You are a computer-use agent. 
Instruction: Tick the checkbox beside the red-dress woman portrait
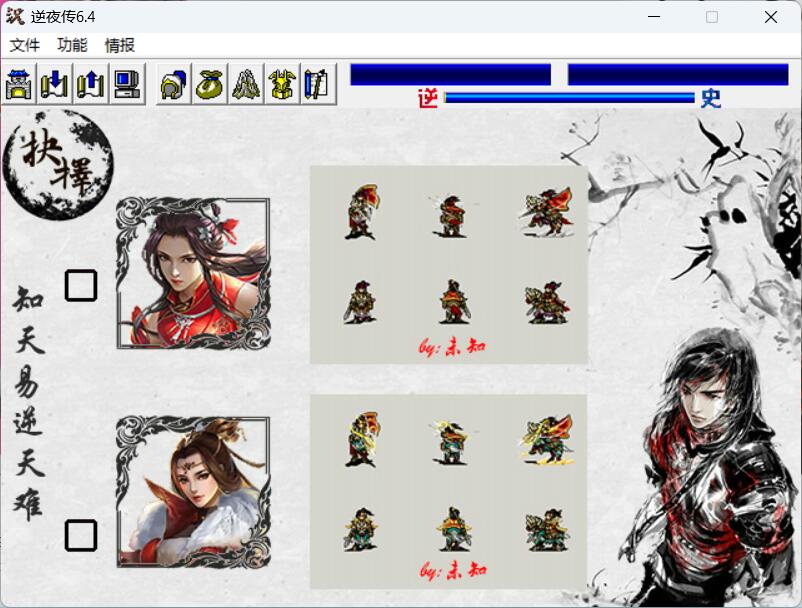coord(81,285)
